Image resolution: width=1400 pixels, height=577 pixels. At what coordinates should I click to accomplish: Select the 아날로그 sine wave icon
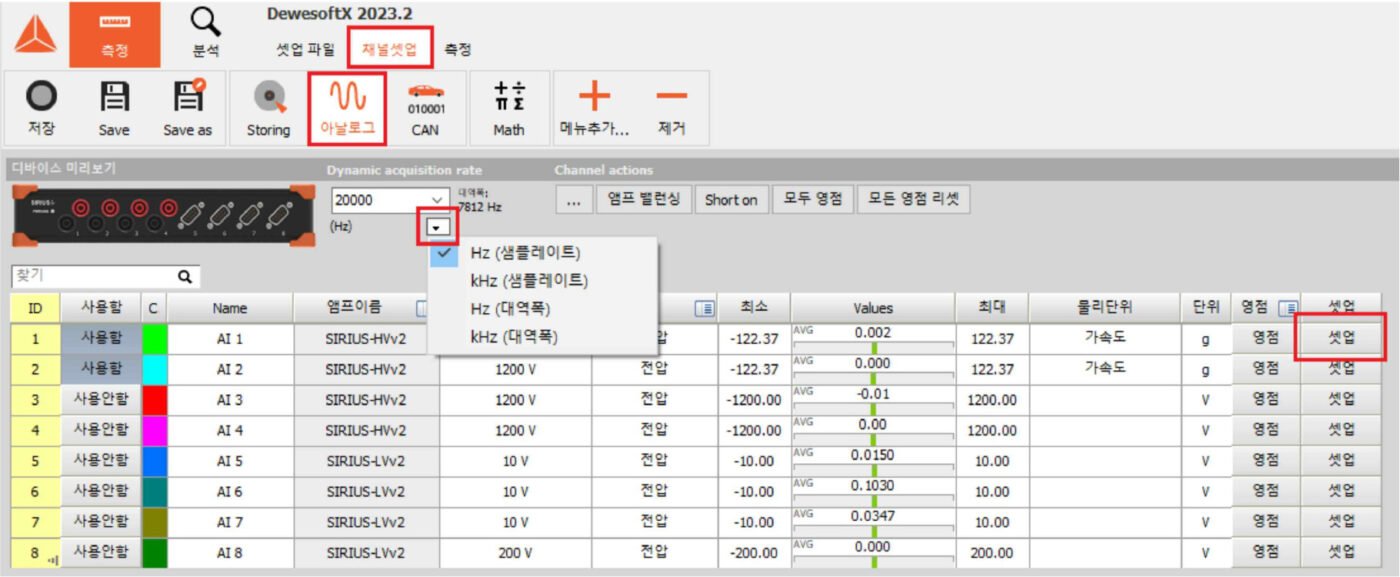[347, 108]
